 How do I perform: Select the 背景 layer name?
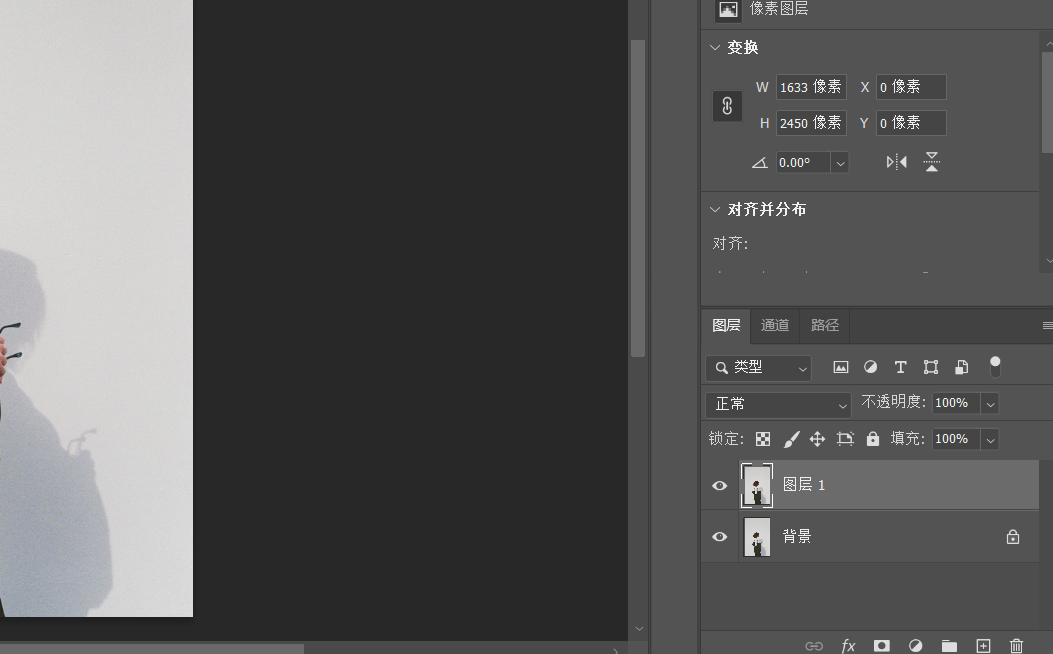[x=797, y=536]
